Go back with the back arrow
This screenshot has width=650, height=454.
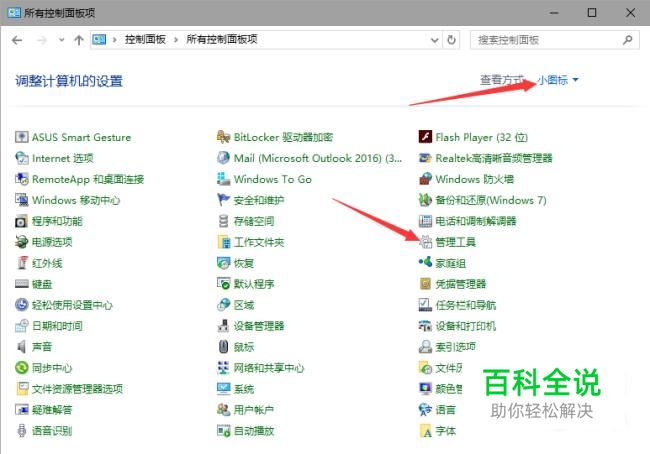(17, 40)
